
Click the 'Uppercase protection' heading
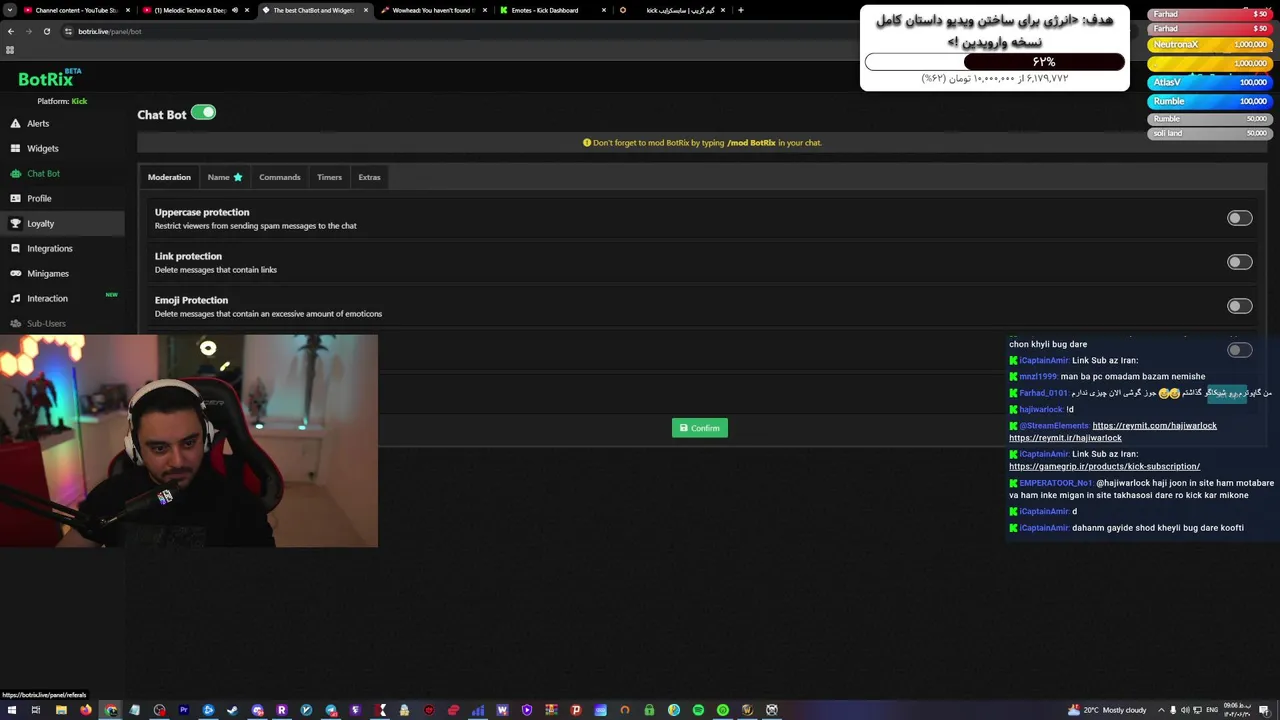tap(202, 212)
